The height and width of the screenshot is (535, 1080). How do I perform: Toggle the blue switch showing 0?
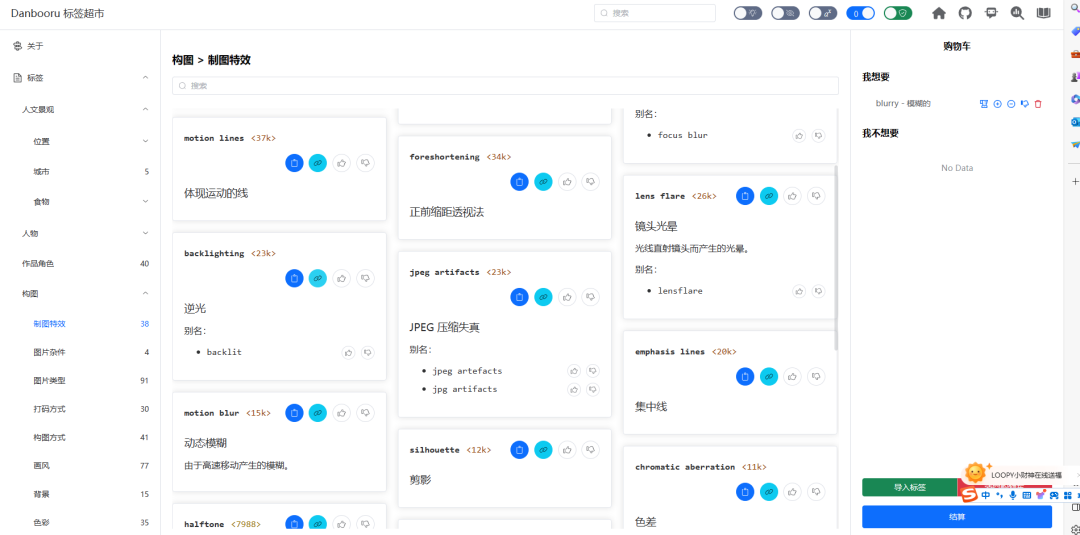(x=860, y=13)
